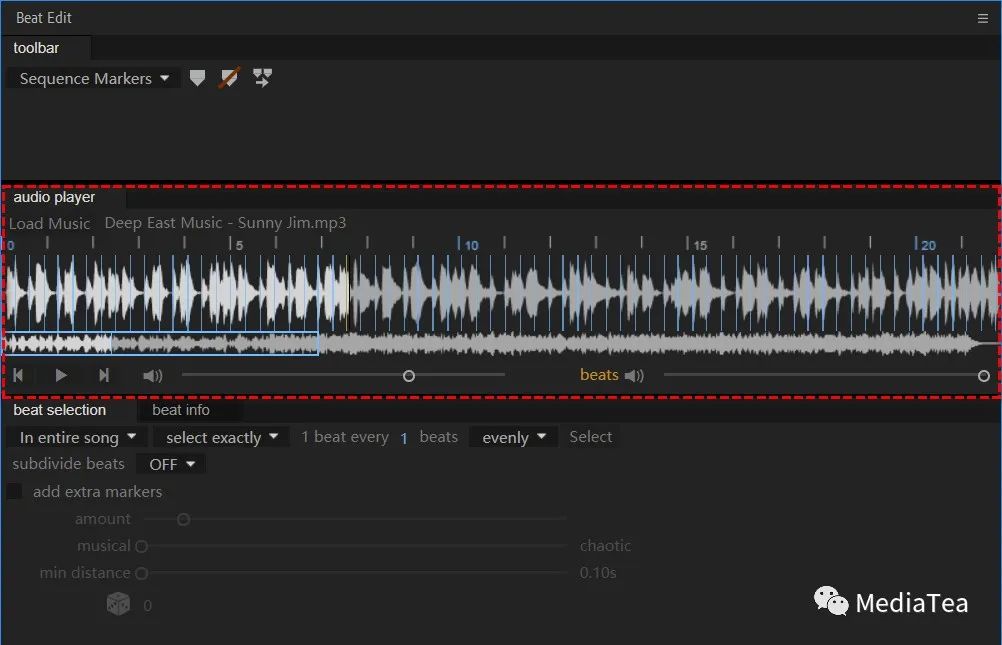Click the file name Deep East Music - Sunny Jim.mp3

point(225,222)
